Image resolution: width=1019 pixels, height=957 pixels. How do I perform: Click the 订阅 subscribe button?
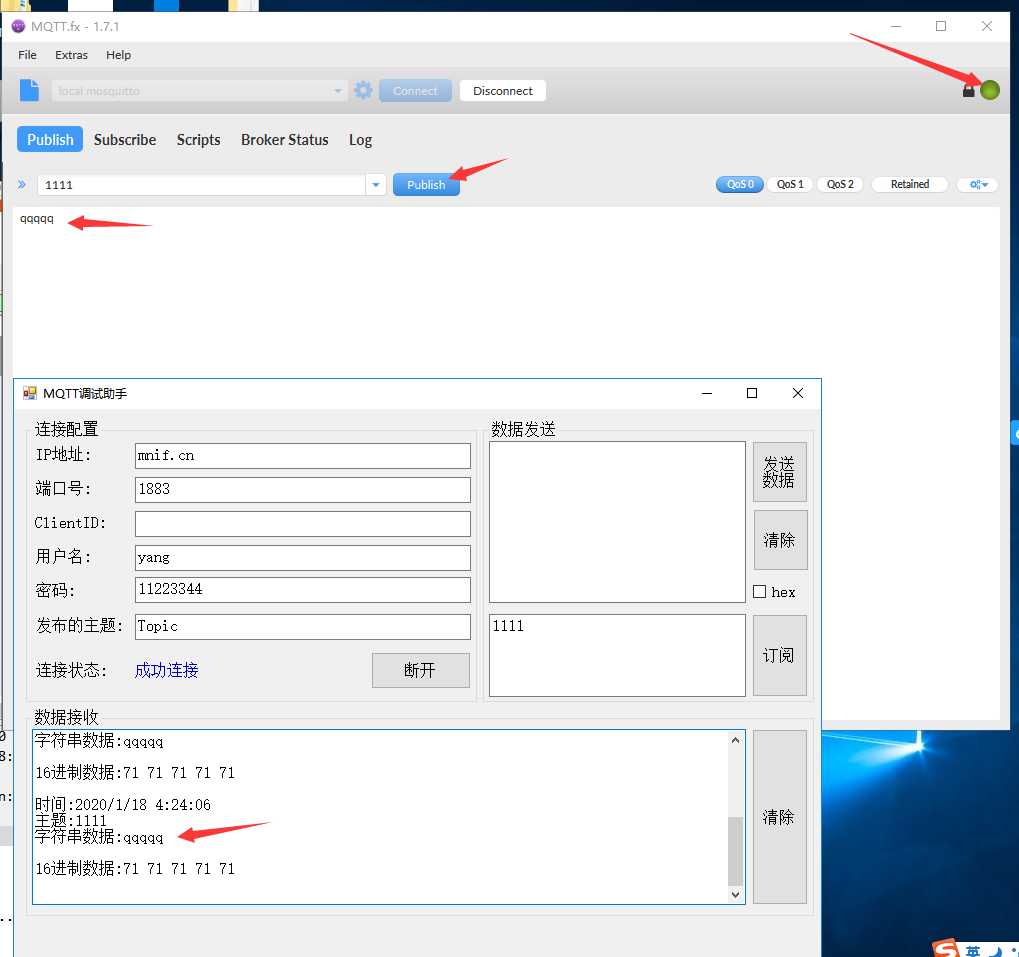click(779, 655)
